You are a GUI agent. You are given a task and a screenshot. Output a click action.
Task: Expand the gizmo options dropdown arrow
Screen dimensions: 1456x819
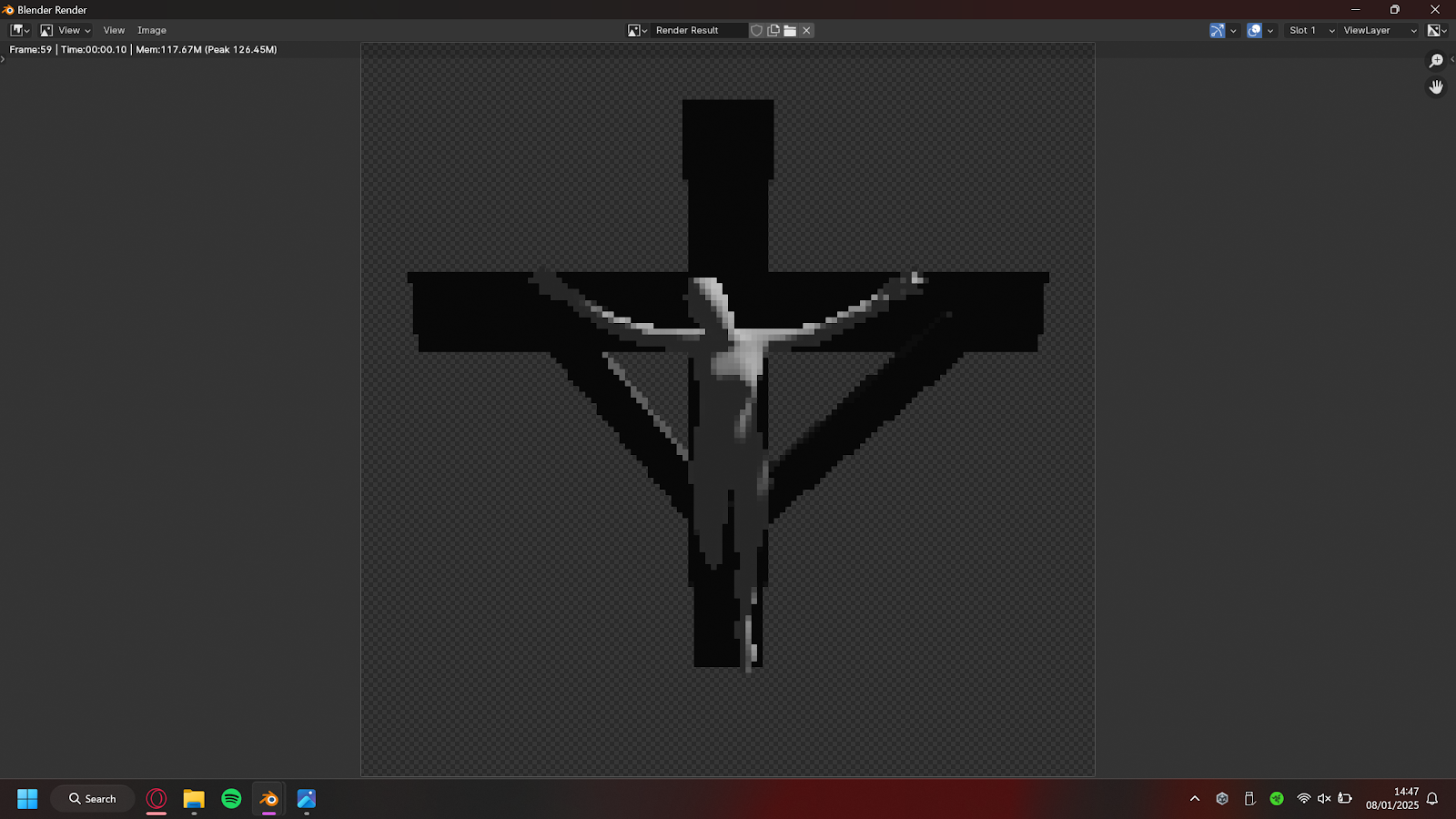click(x=1233, y=30)
